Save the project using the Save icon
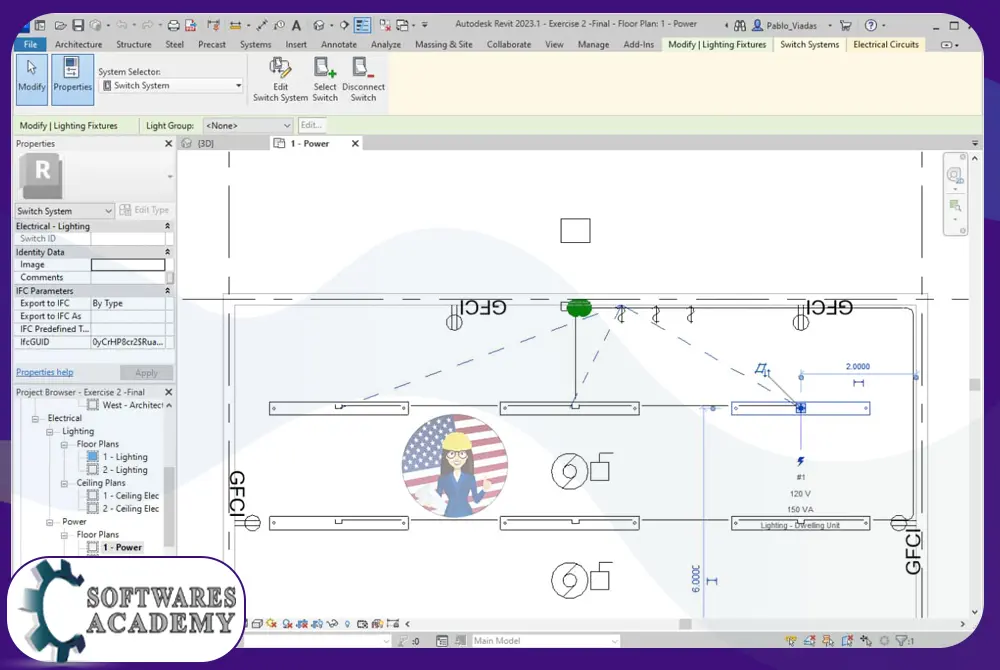This screenshot has width=1000, height=670. click(x=78, y=25)
